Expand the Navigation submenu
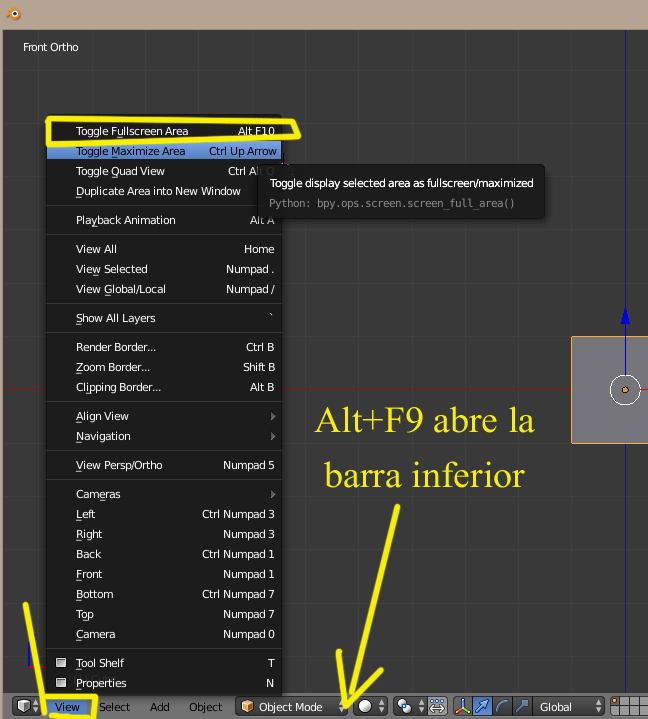Image resolution: width=648 pixels, height=719 pixels. (164, 437)
